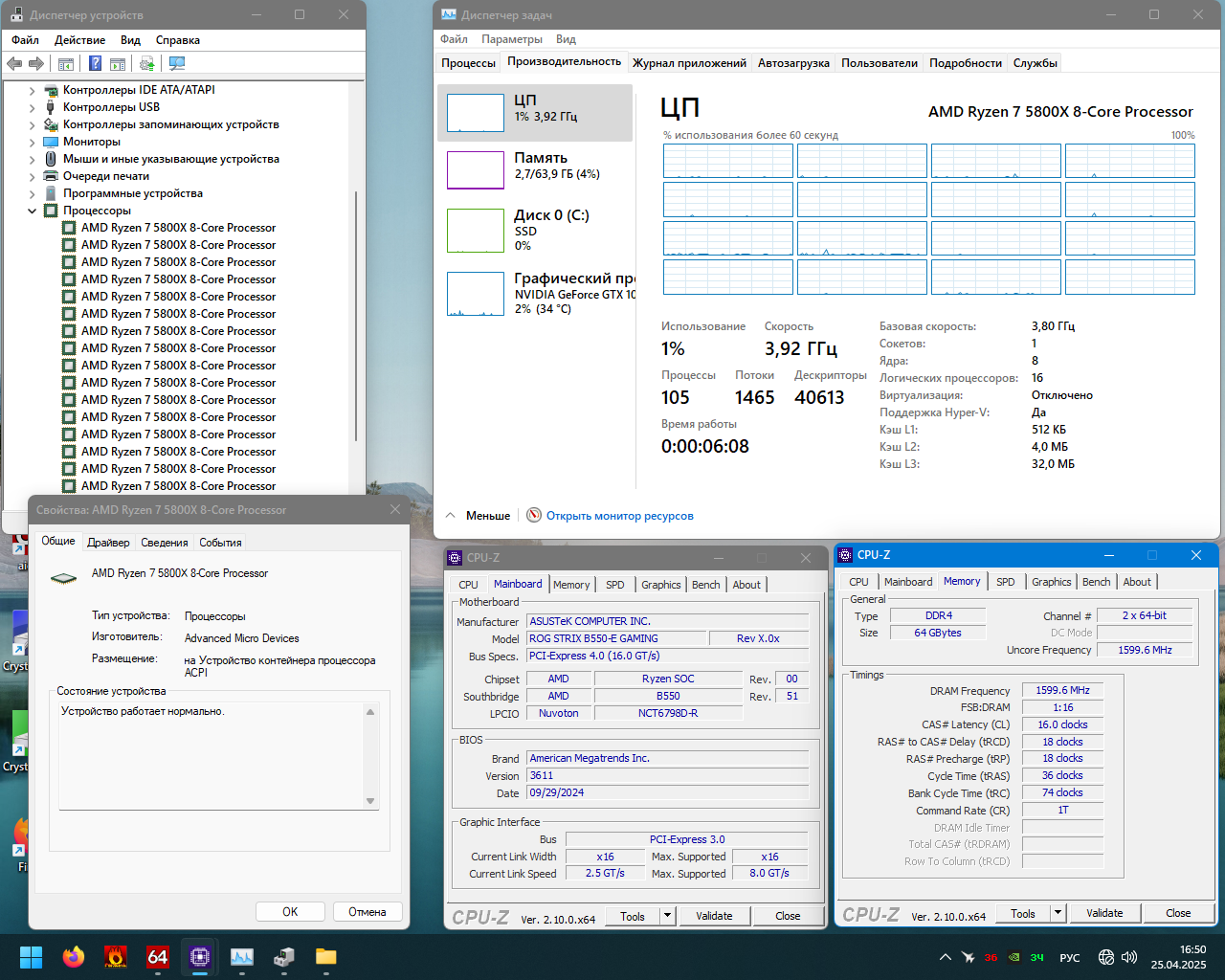Click the NVIDIA icon in the system tray
This screenshot has height=980, width=1225.
(x=1013, y=957)
